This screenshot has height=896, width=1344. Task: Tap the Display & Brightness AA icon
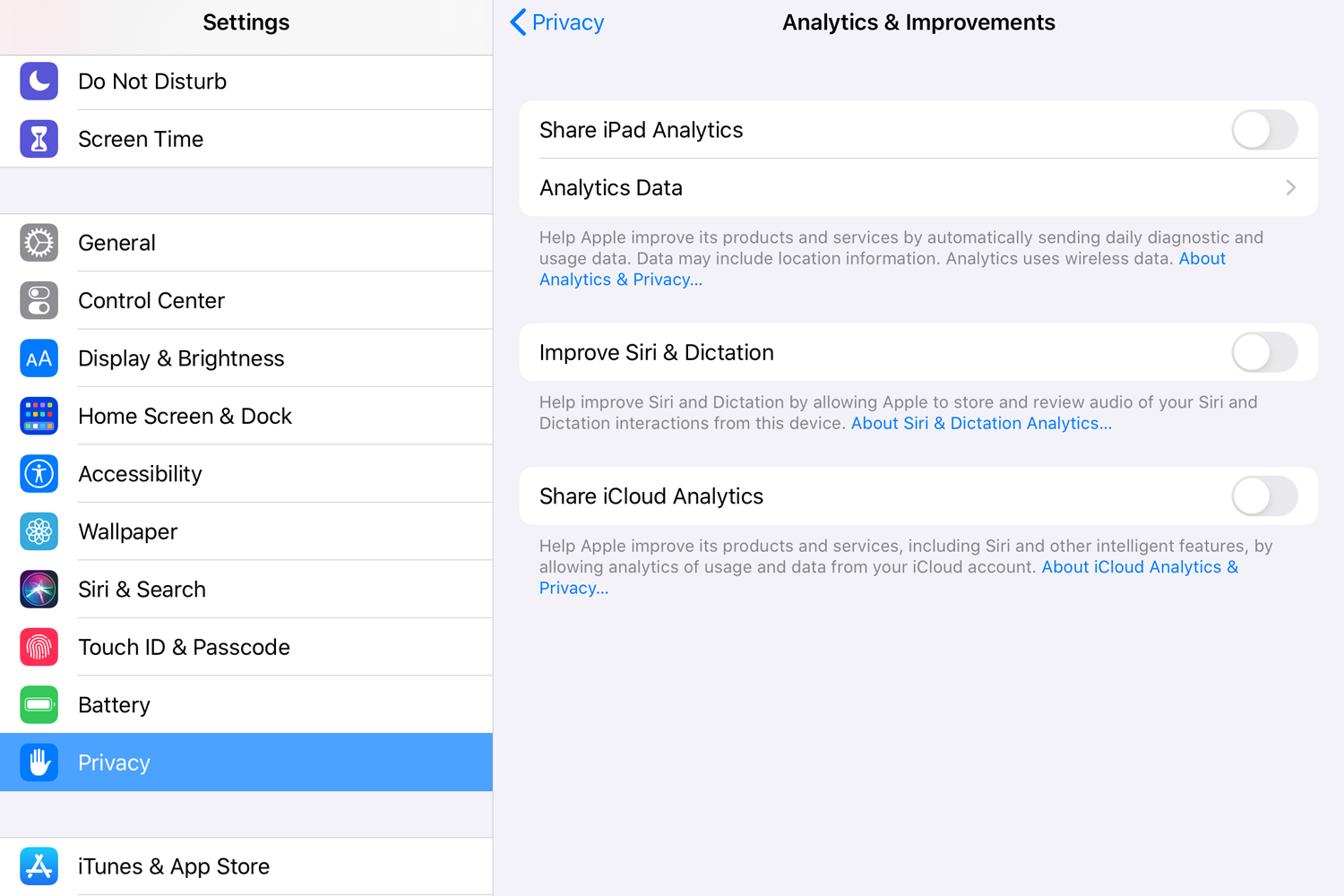[x=39, y=358]
